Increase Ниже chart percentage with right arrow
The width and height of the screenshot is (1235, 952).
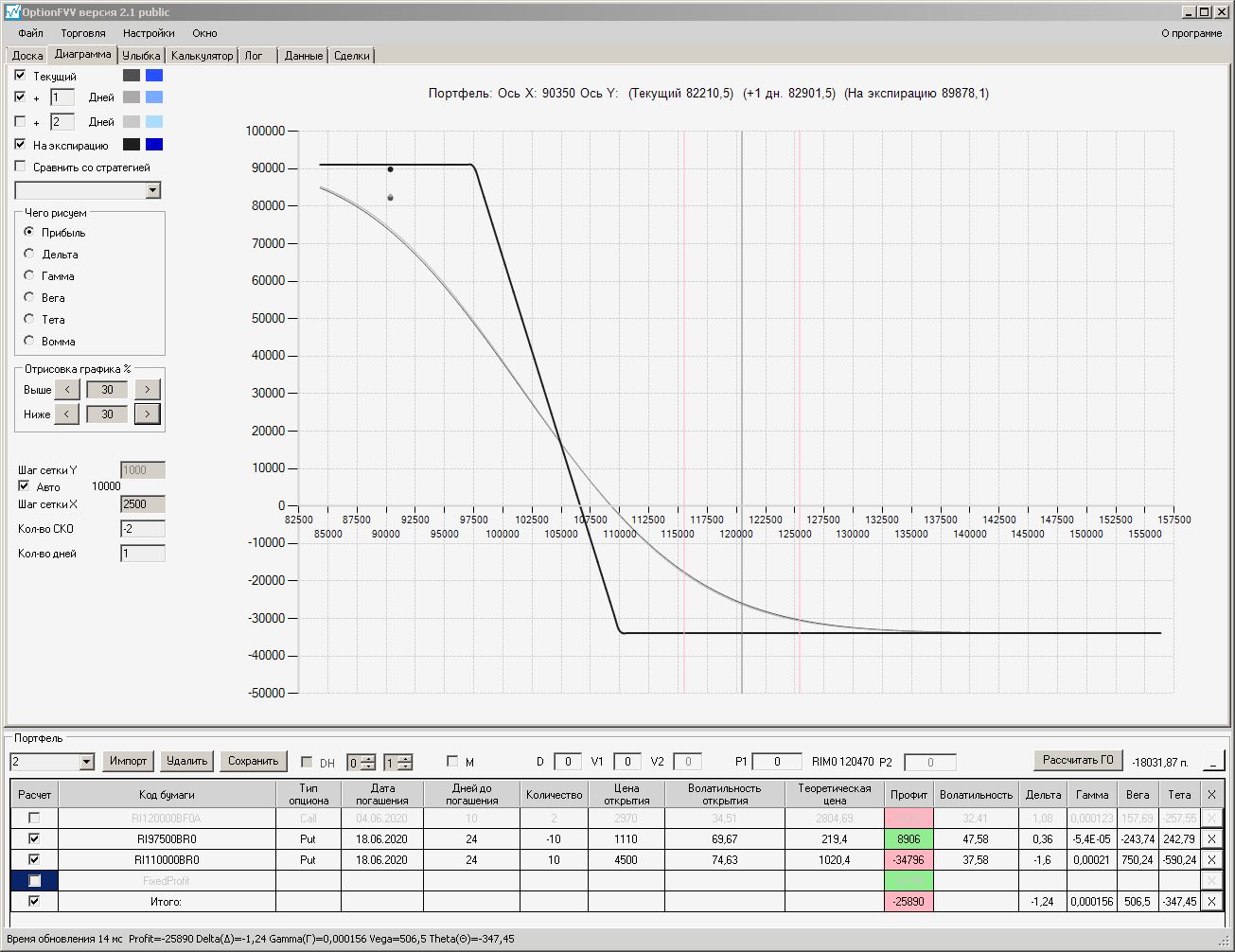tap(148, 414)
